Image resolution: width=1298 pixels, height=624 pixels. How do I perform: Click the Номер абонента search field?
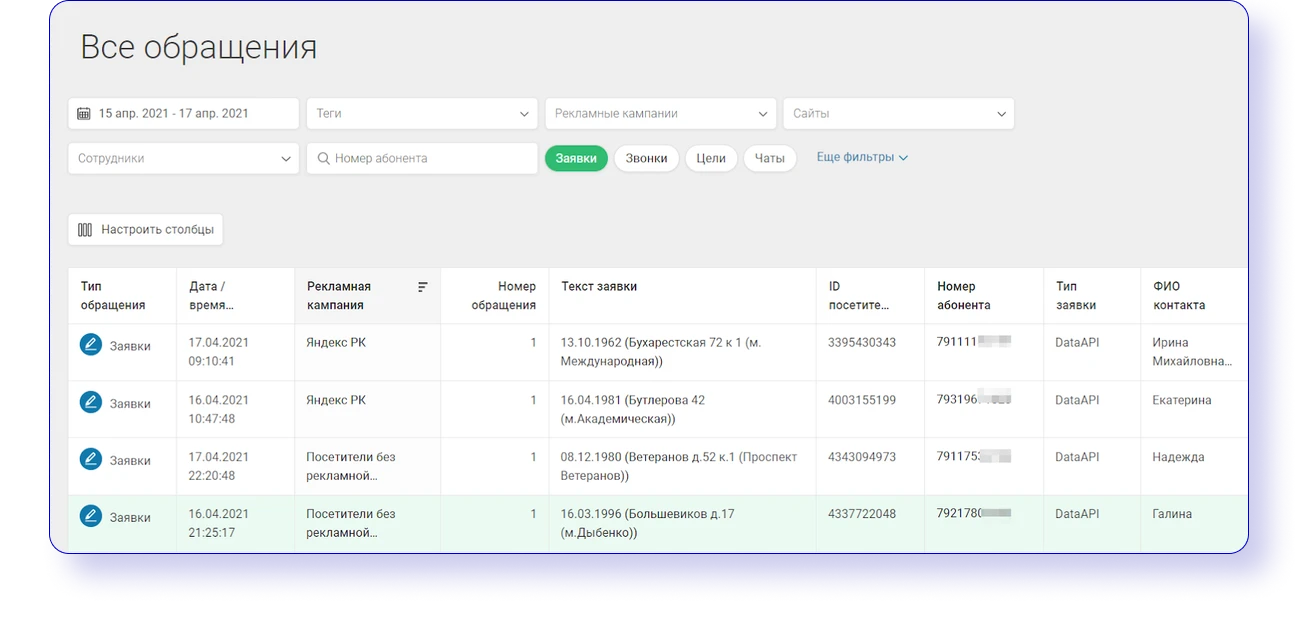click(x=422, y=158)
